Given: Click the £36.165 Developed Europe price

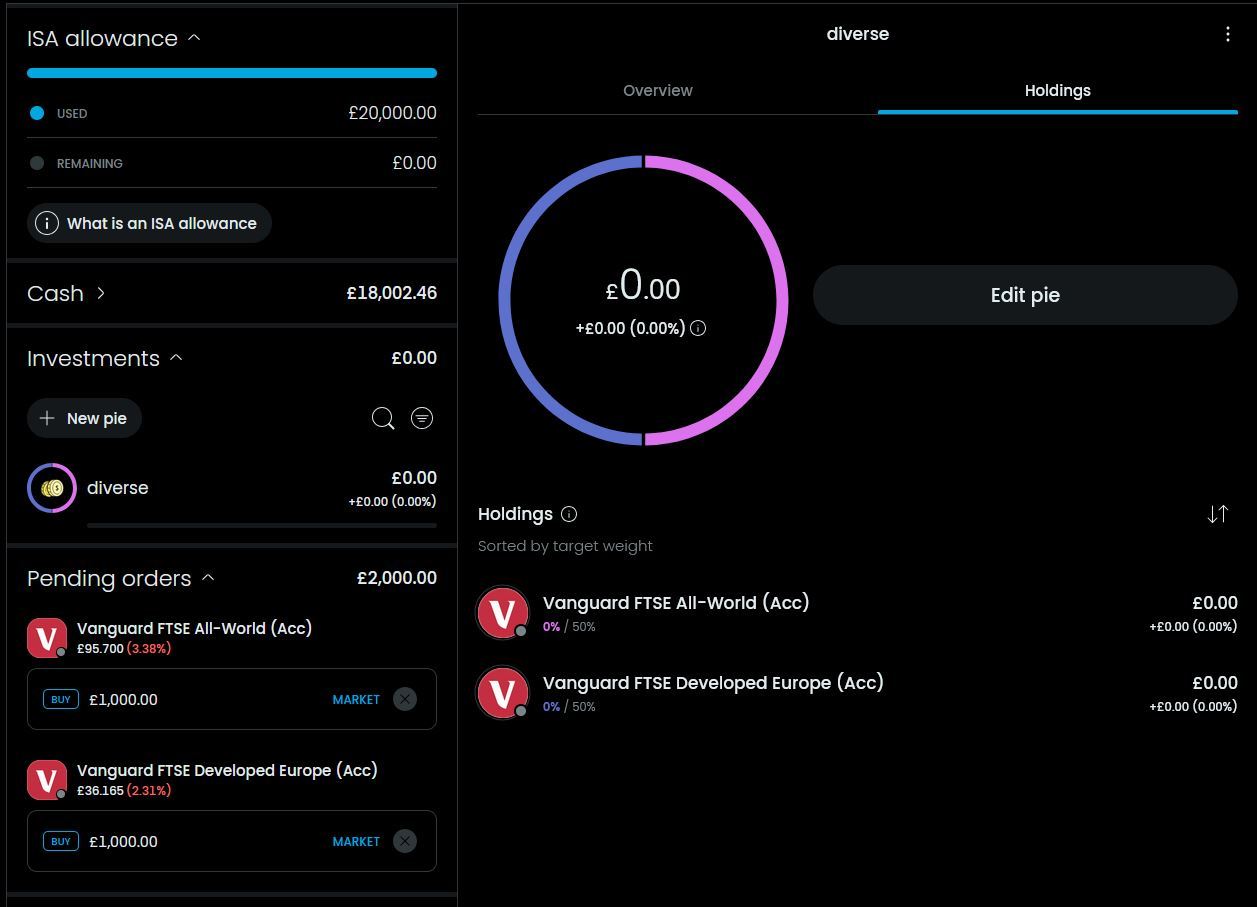Looking at the screenshot, I should (x=100, y=790).
